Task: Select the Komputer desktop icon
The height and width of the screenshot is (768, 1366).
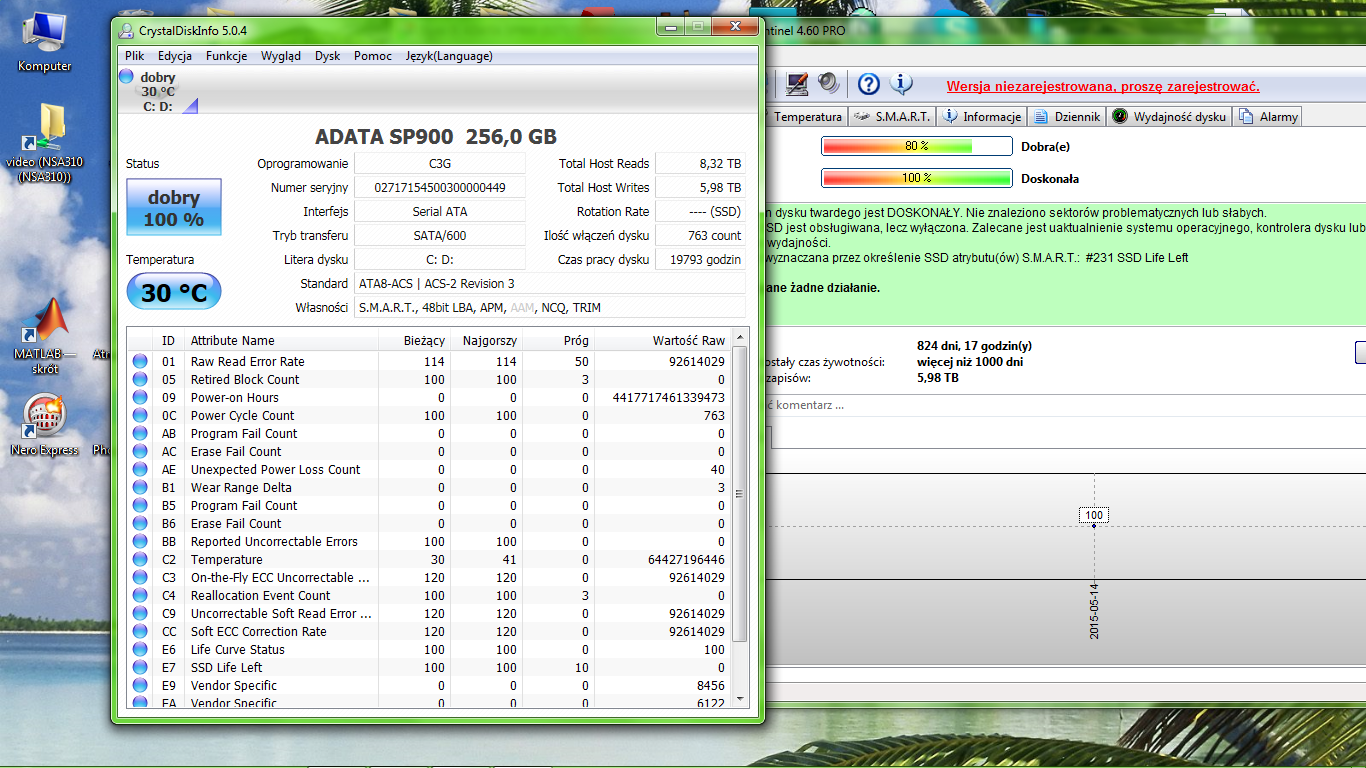Action: [x=45, y=43]
